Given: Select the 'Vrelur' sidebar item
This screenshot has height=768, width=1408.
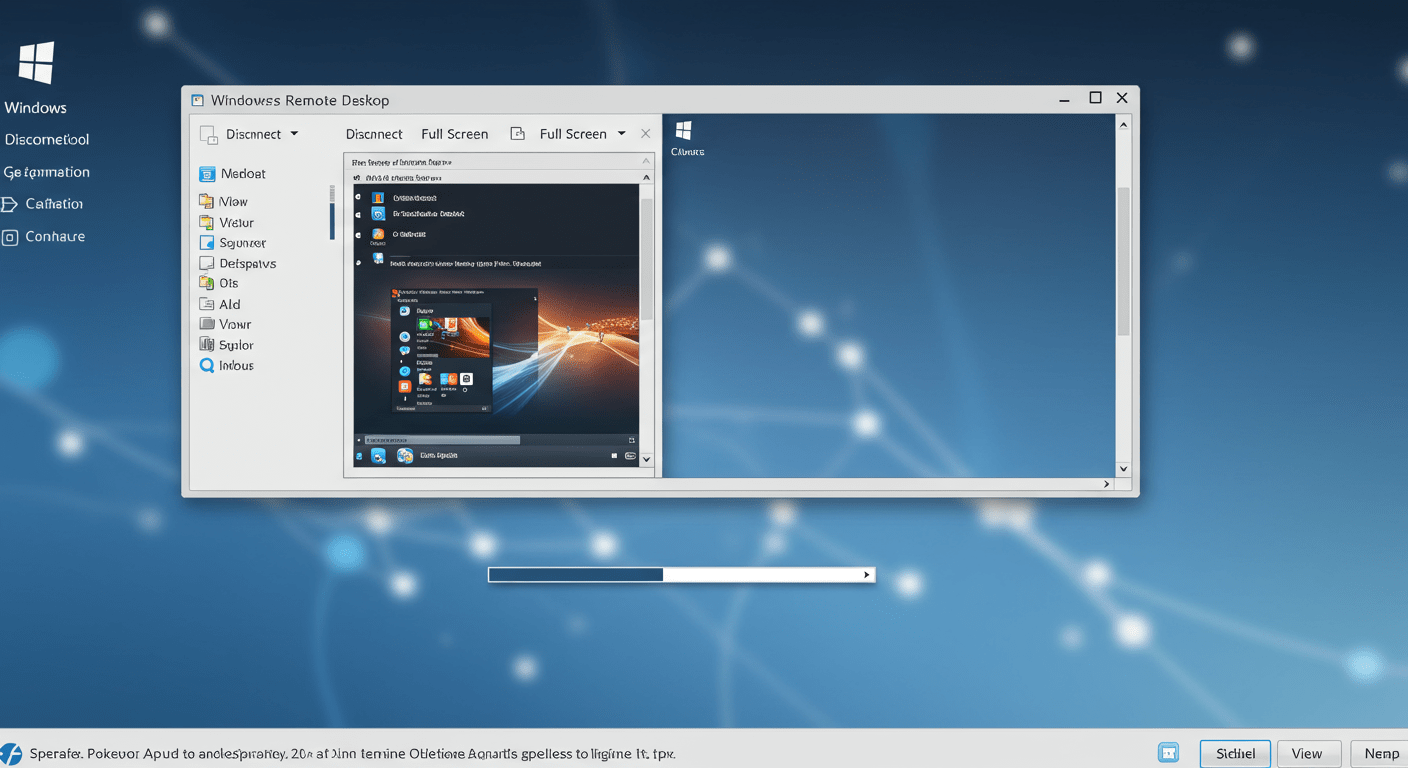Looking at the screenshot, I should pyautogui.click(x=227, y=222).
